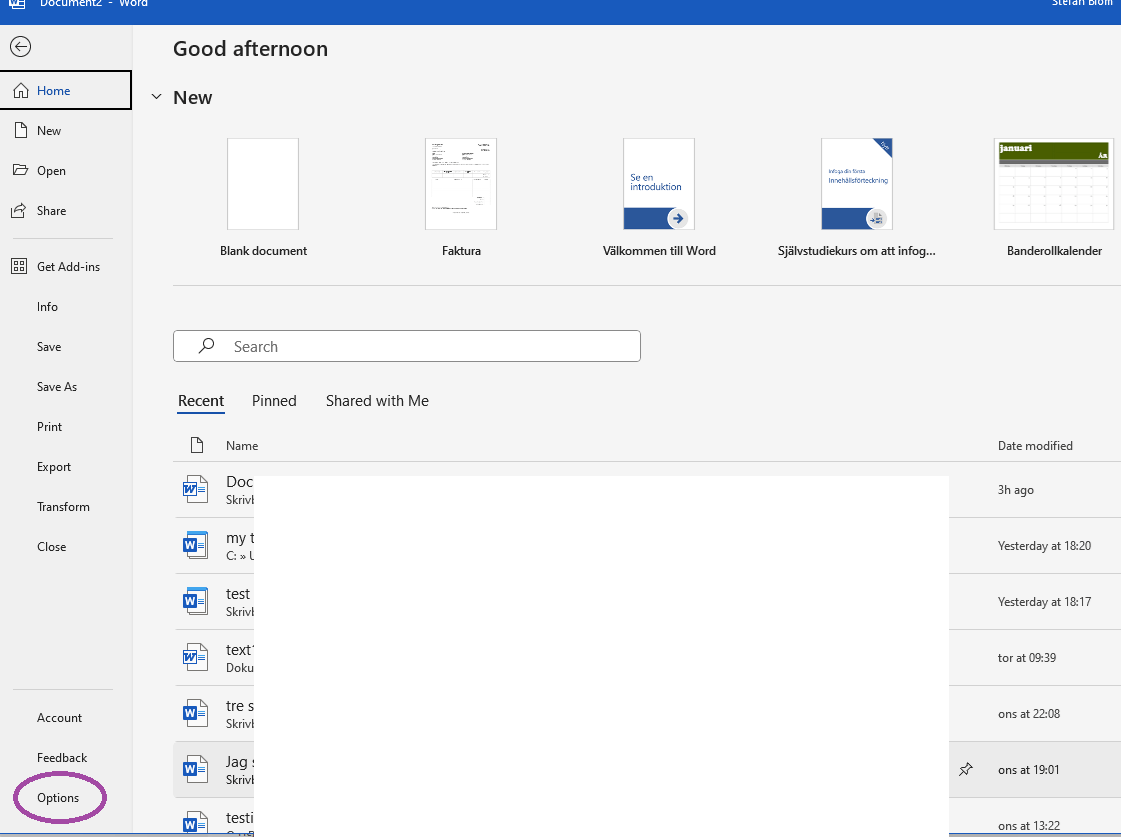1121x837 pixels.
Task: Switch to the Pinned tab
Action: [274, 401]
